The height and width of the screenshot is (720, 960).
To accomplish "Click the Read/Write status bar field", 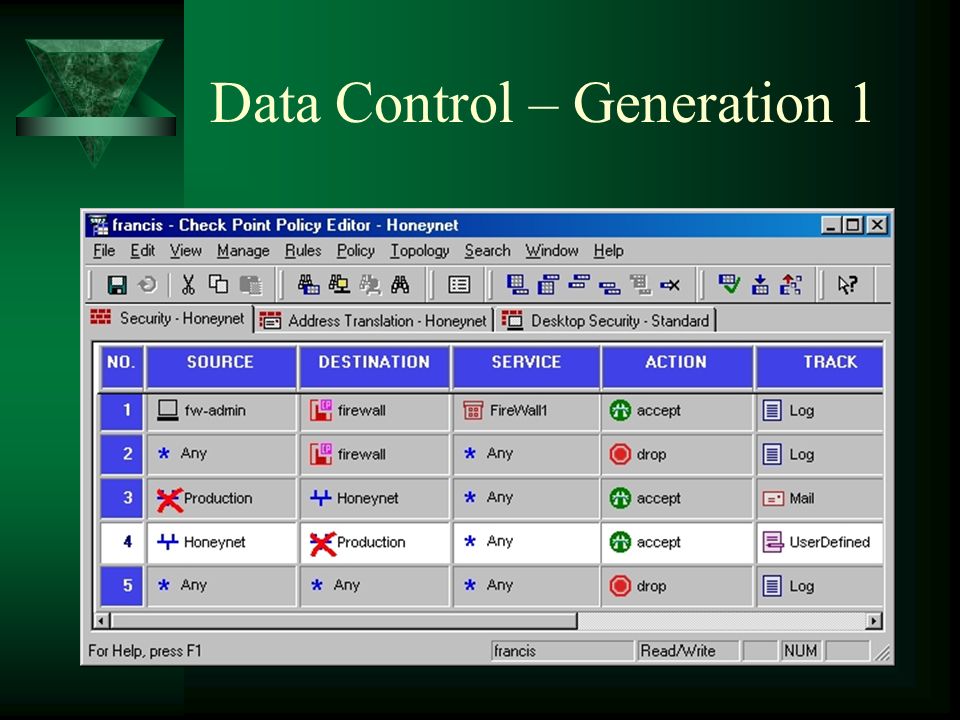I will 688,651.
